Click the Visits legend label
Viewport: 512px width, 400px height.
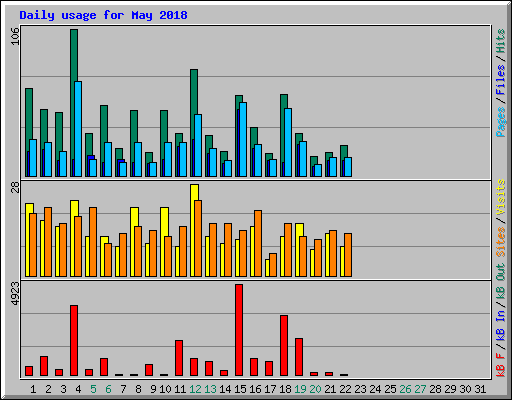(501, 197)
